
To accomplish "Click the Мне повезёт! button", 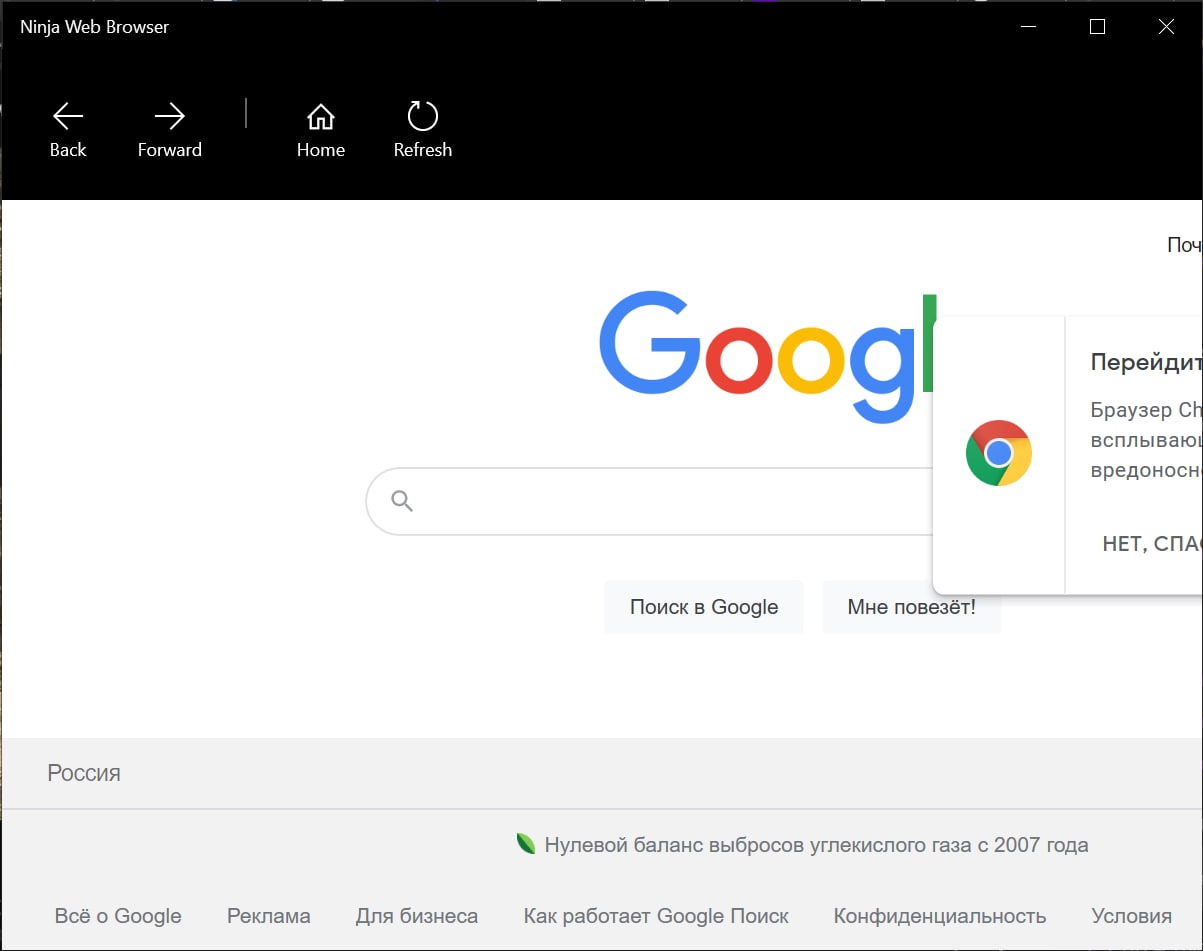I will (911, 607).
